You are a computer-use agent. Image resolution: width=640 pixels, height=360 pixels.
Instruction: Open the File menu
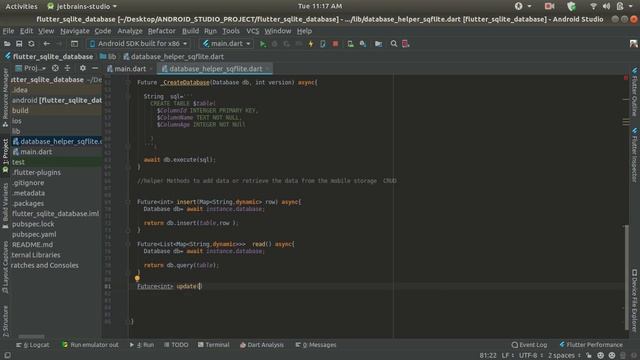pyautogui.click(x=8, y=31)
